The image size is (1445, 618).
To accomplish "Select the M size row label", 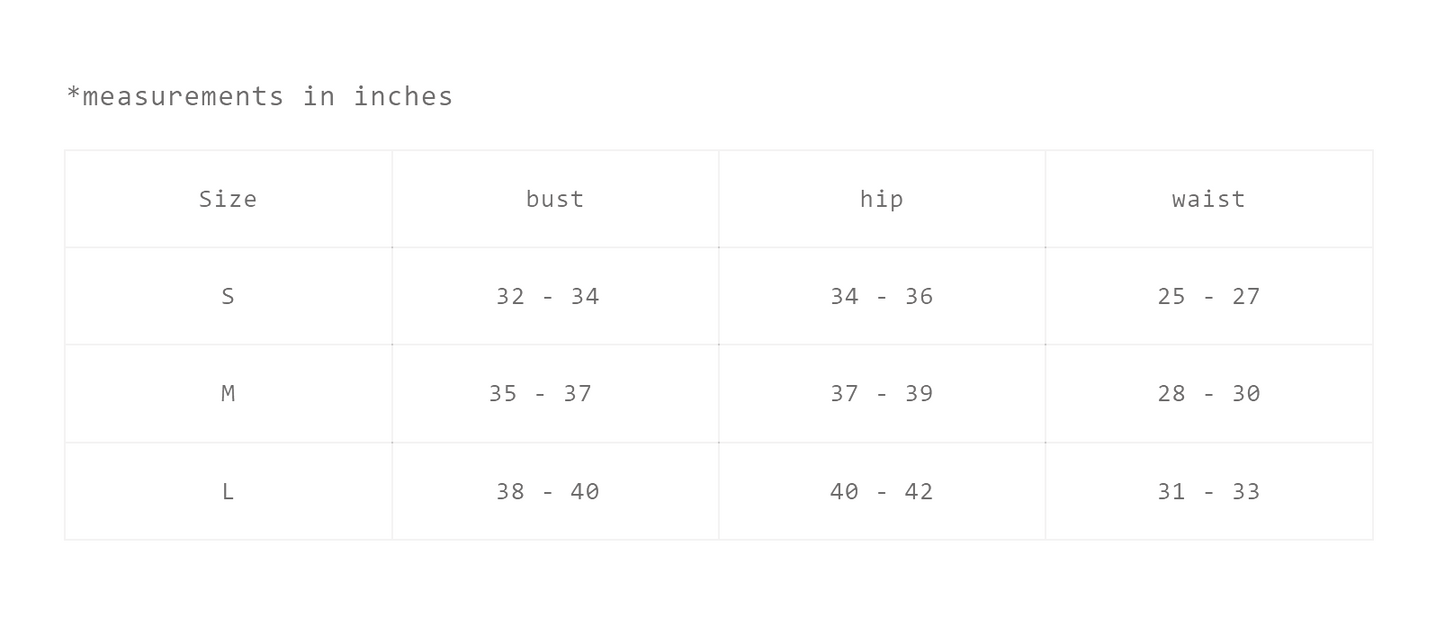I will tap(228, 394).
